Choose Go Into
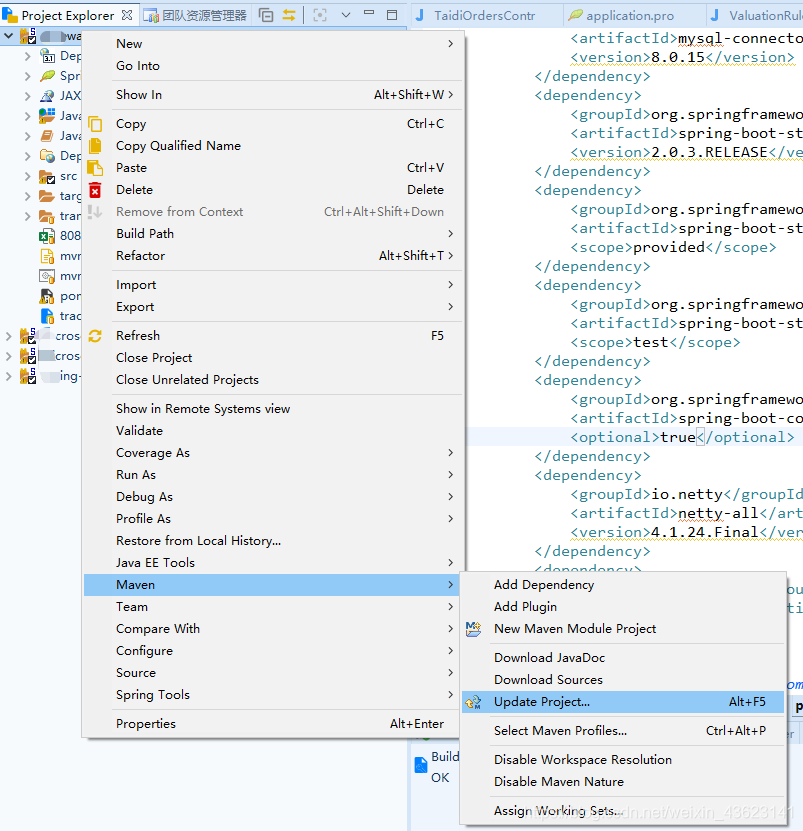The height and width of the screenshot is (831, 803). pyautogui.click(x=273, y=66)
